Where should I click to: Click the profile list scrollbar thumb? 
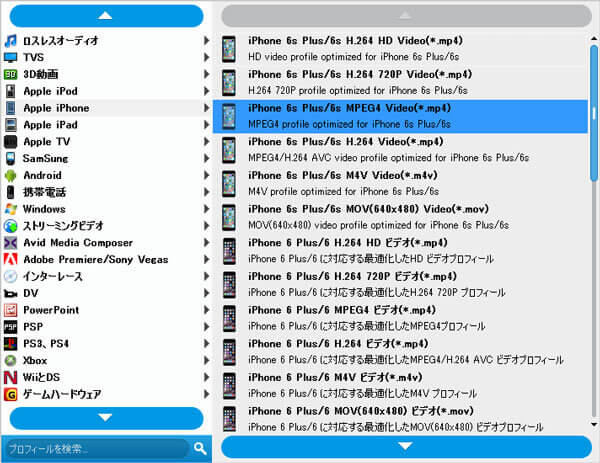[x=594, y=114]
